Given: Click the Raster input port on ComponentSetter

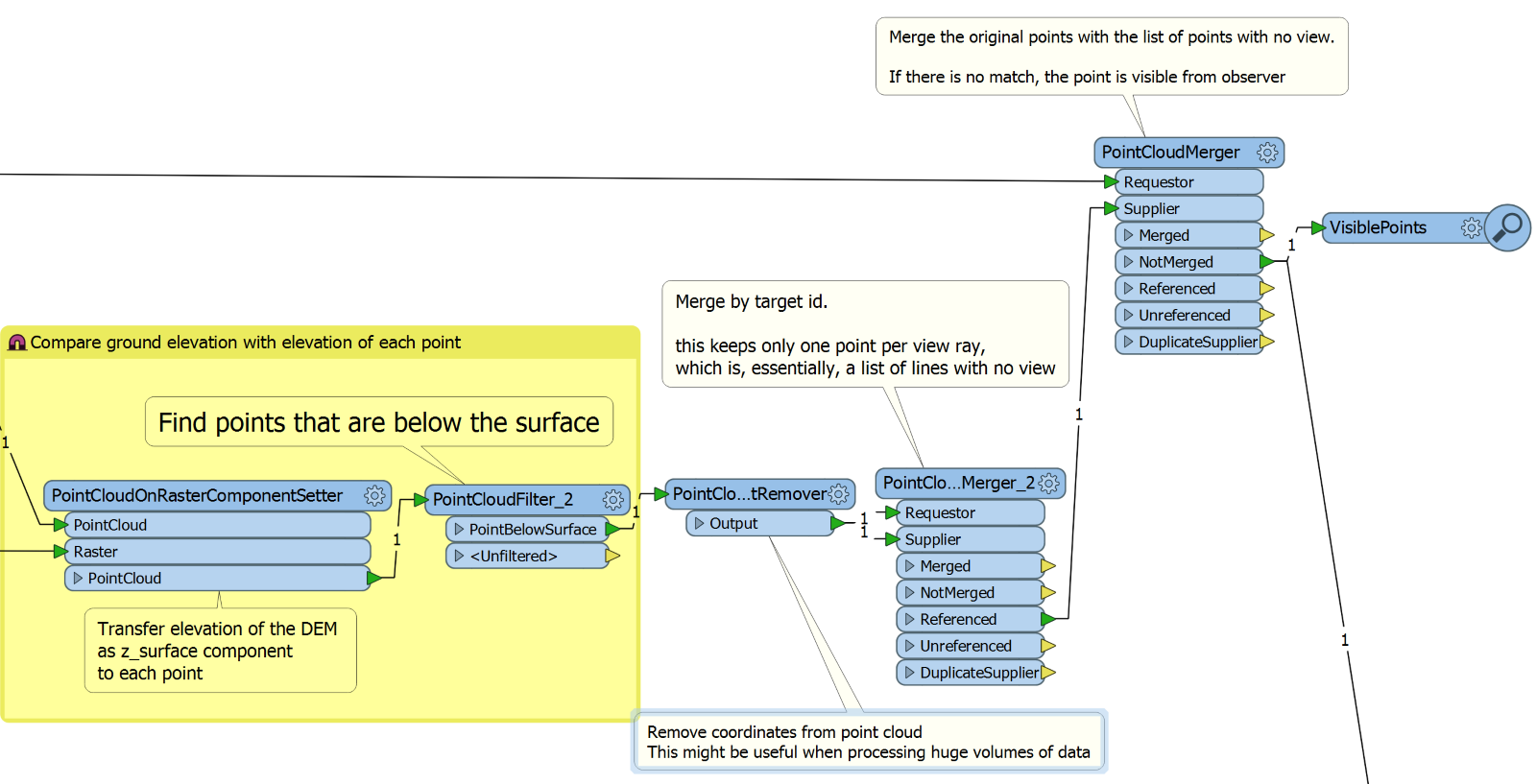Looking at the screenshot, I should coord(96,552).
